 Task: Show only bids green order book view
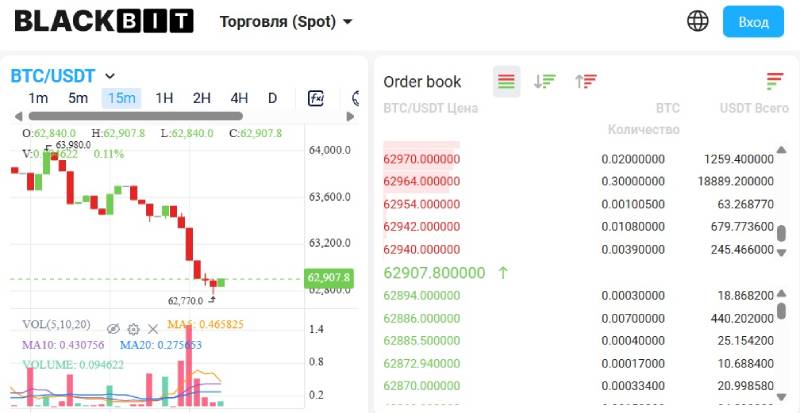pos(544,81)
